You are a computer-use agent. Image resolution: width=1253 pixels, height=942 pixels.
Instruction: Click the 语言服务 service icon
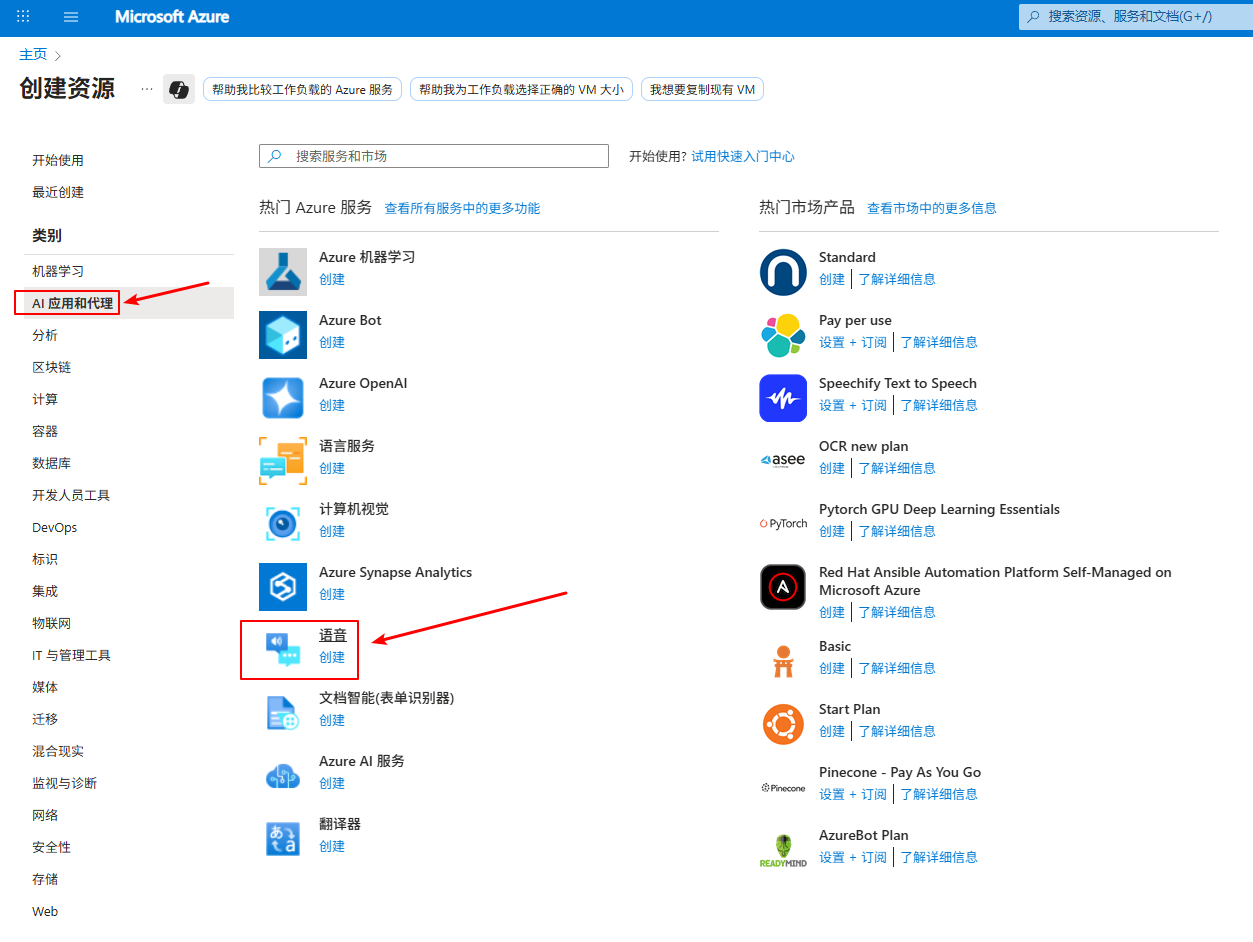coord(283,461)
